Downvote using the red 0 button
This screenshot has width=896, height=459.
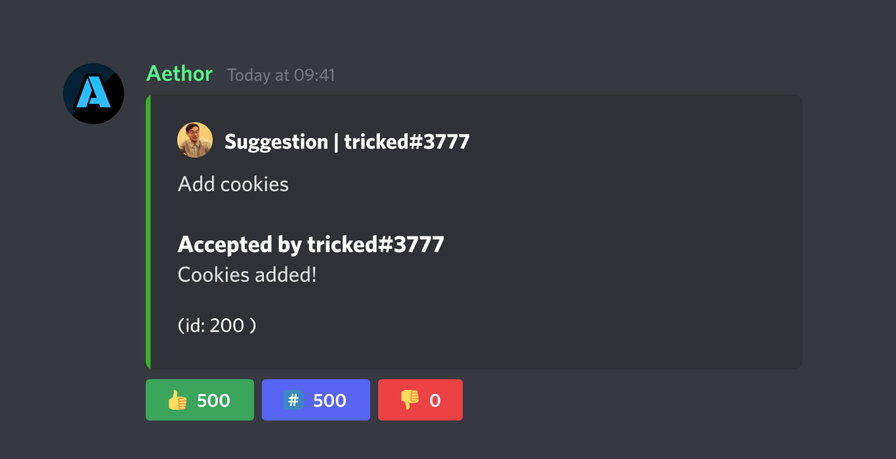coord(421,400)
